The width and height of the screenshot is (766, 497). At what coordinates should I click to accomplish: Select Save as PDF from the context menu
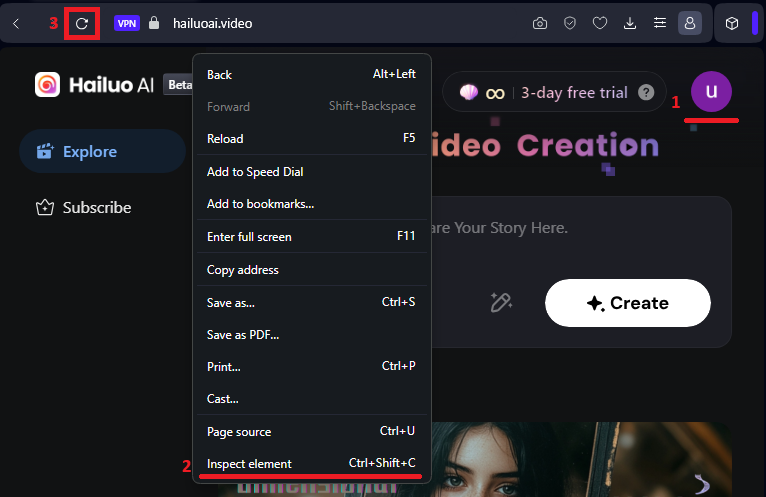click(x=243, y=335)
